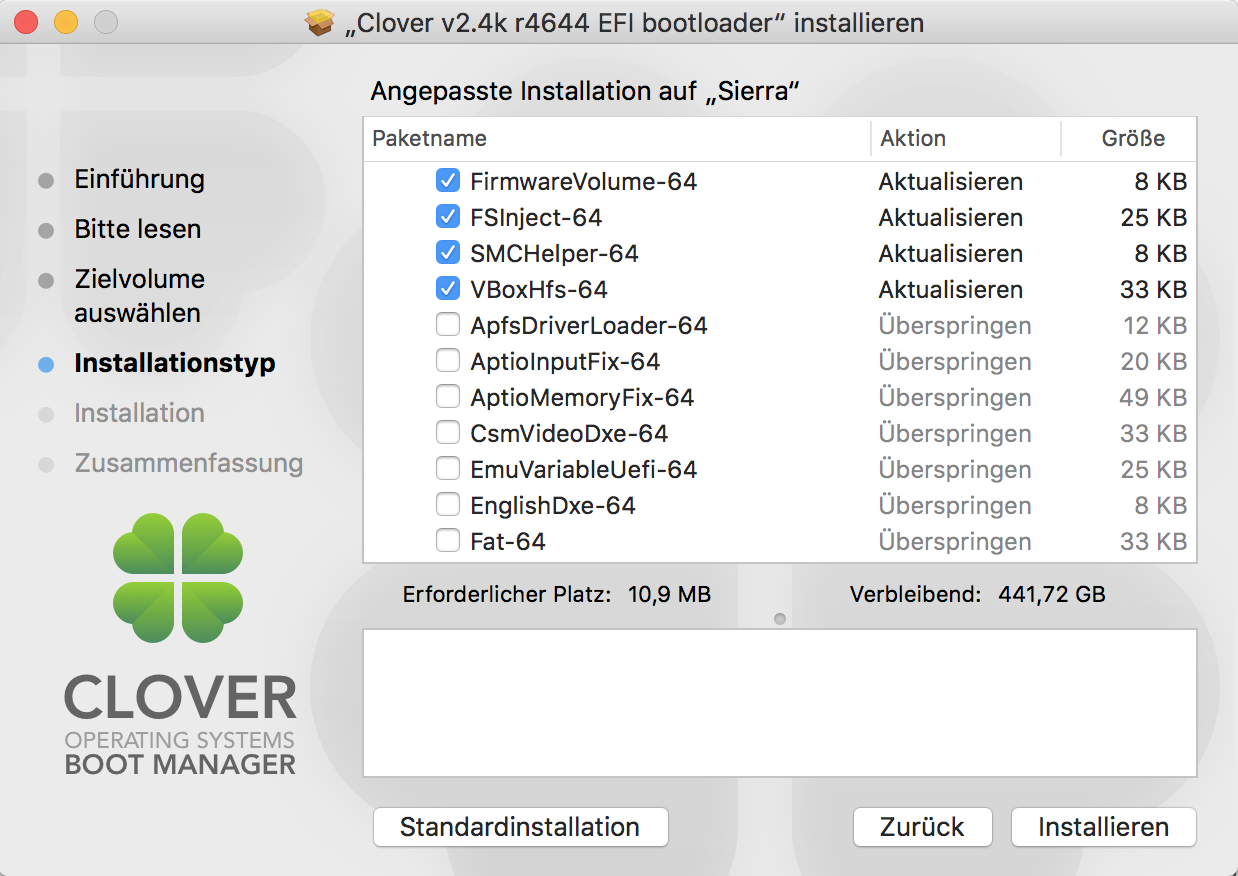Click the package icon in title bar
This screenshot has height=876, width=1238.
[320, 22]
